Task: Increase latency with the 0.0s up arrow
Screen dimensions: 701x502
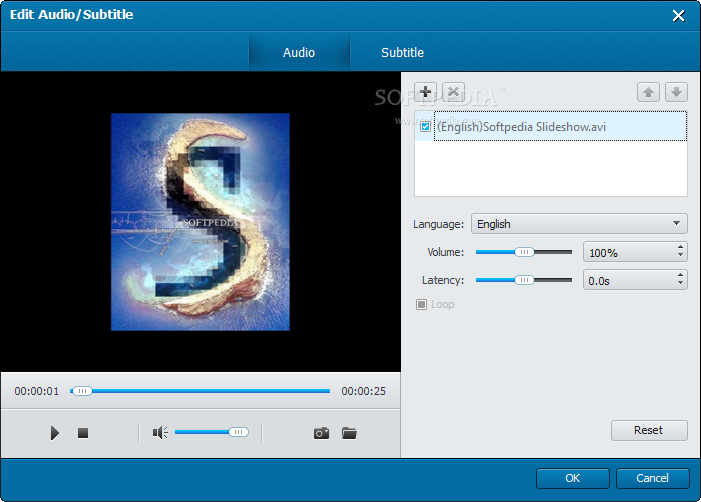Action: (680, 274)
